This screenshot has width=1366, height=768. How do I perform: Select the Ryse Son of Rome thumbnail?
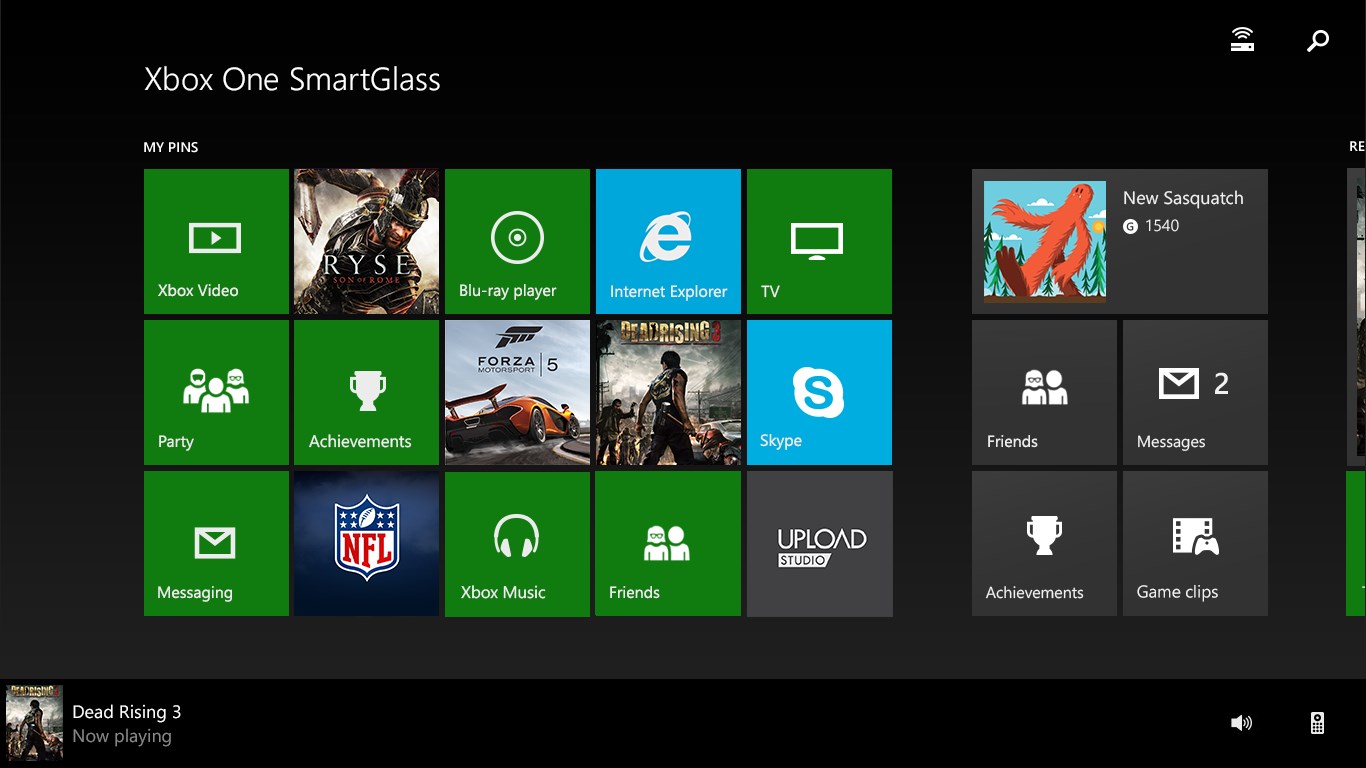366,241
